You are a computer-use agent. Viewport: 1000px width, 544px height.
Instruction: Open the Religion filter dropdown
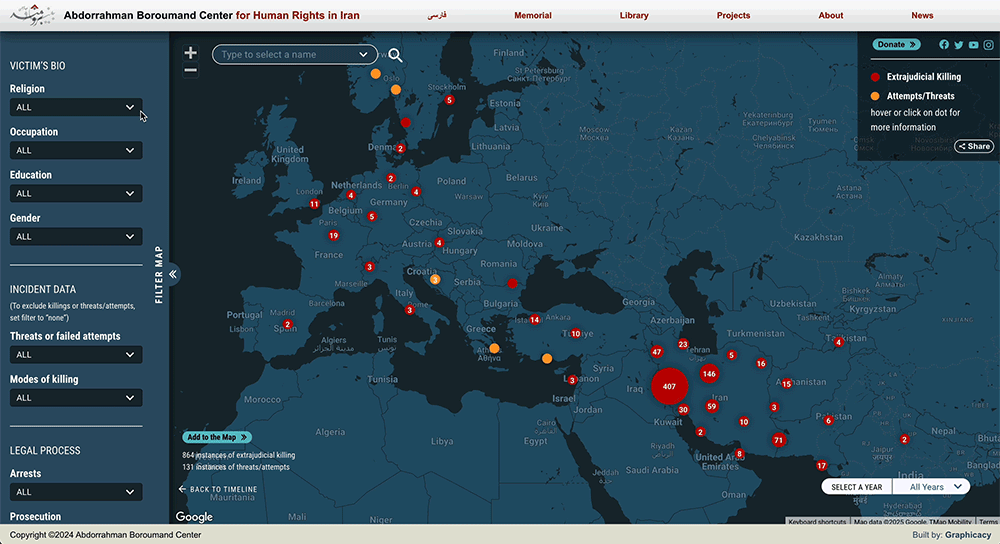click(76, 107)
